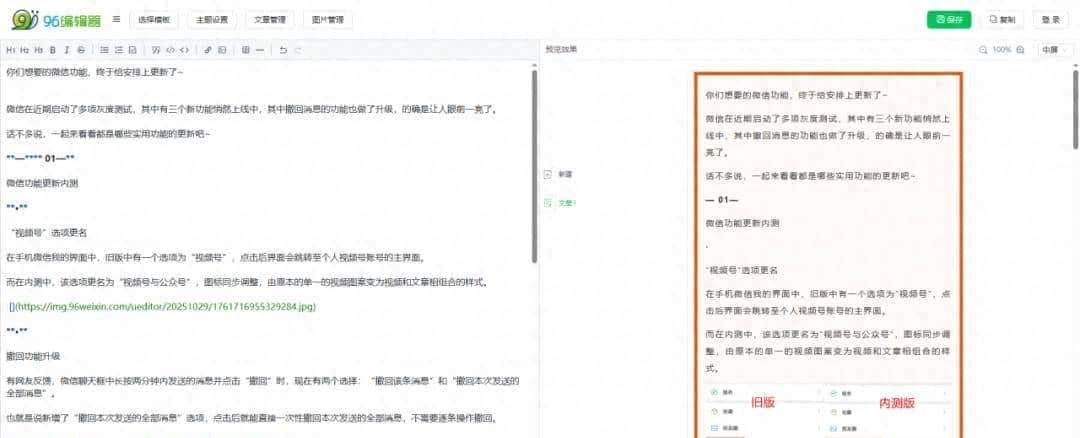Click the 登录 login button
The image size is (1080, 438).
1050,20
